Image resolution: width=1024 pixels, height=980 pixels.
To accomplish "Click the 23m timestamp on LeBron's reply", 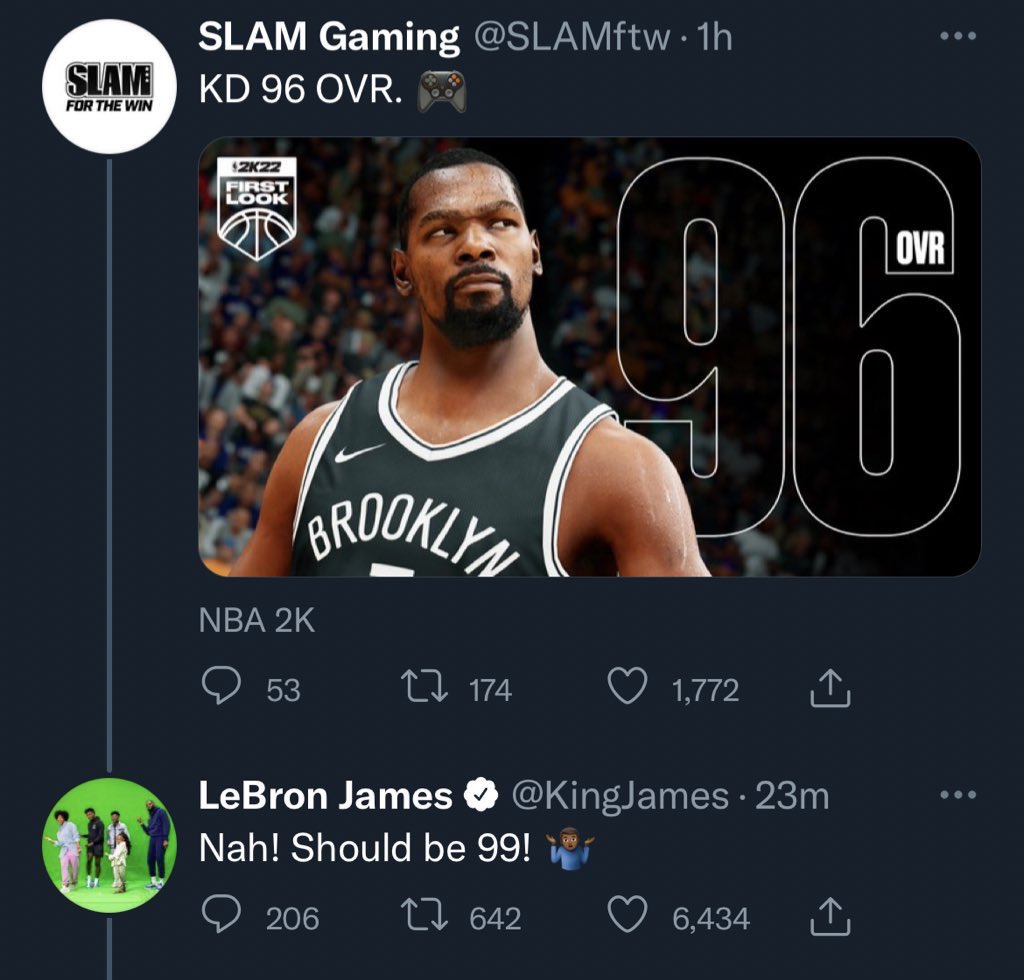I will pos(792,796).
